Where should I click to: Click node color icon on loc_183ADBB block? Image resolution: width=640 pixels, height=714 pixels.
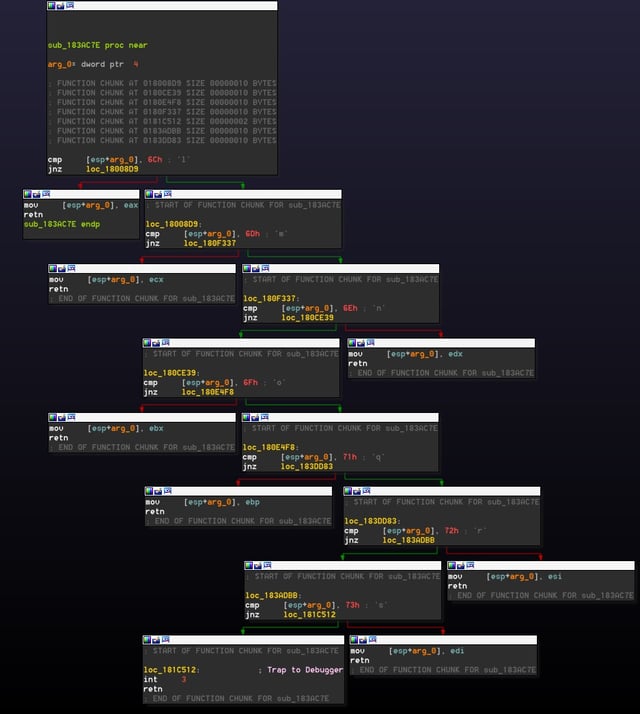click(249, 566)
